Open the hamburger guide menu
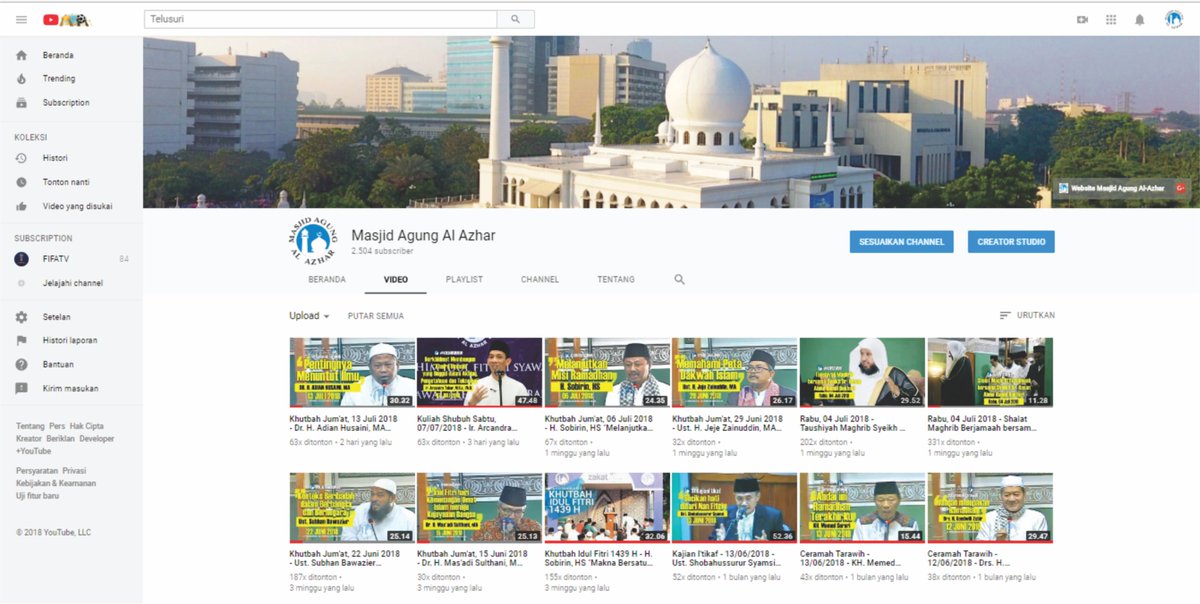 tap(22, 19)
